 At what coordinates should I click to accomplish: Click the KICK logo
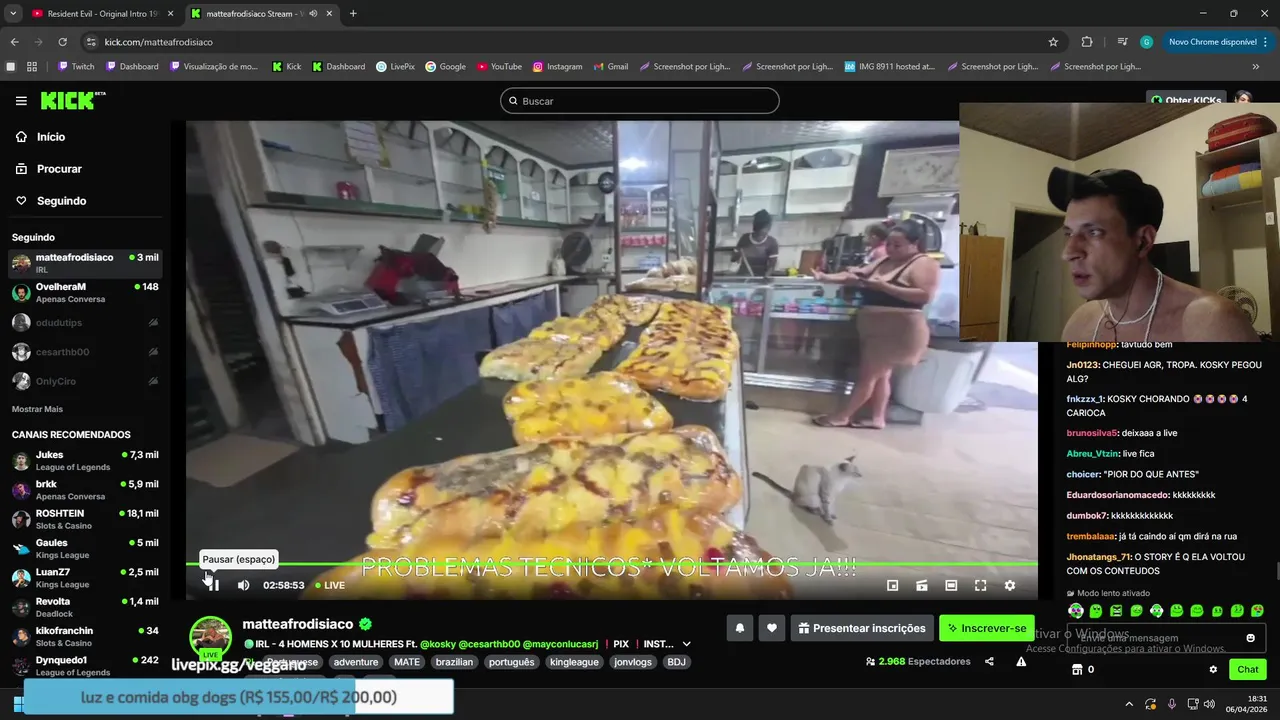[x=72, y=100]
